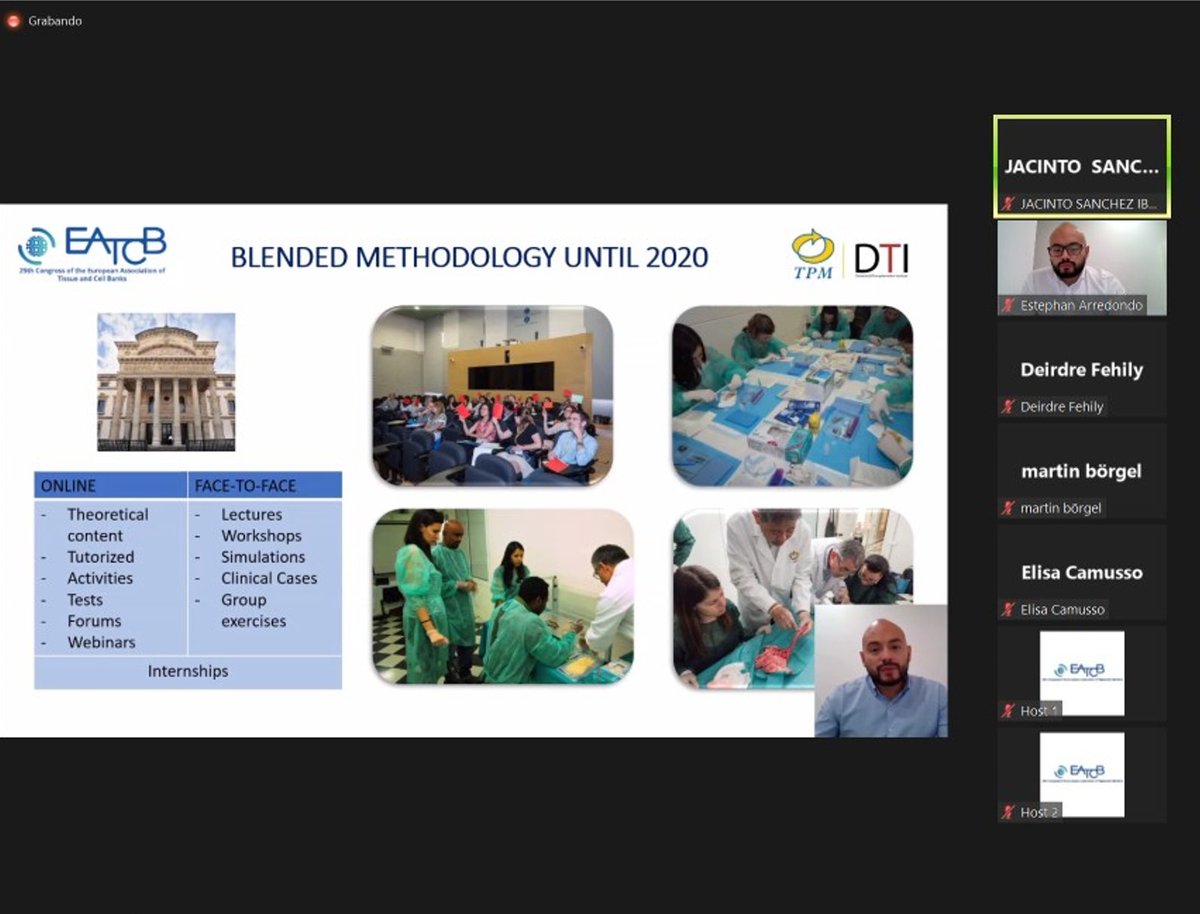
Task: Select Estephan Arredondo's video tile
Action: coord(1081,267)
